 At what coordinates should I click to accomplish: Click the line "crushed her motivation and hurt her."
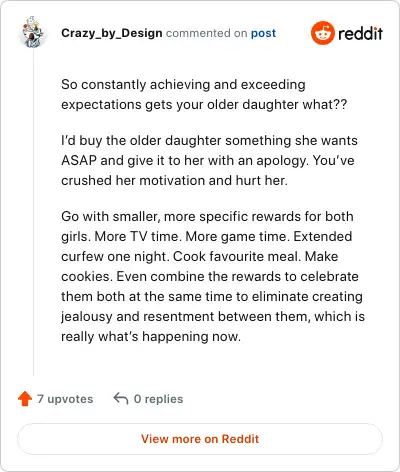click(174, 181)
